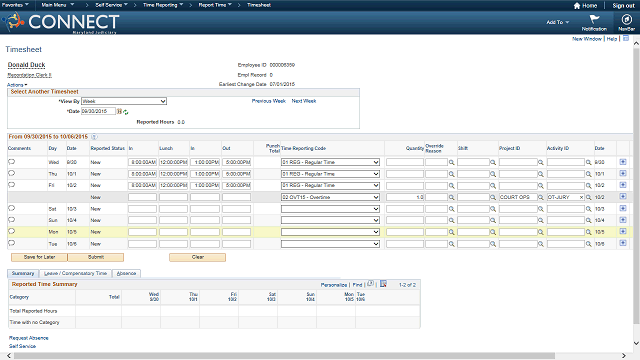Viewport: 640px width, 360px height.
Task: Click the Personalize link in summary grid
Action: 333,285
